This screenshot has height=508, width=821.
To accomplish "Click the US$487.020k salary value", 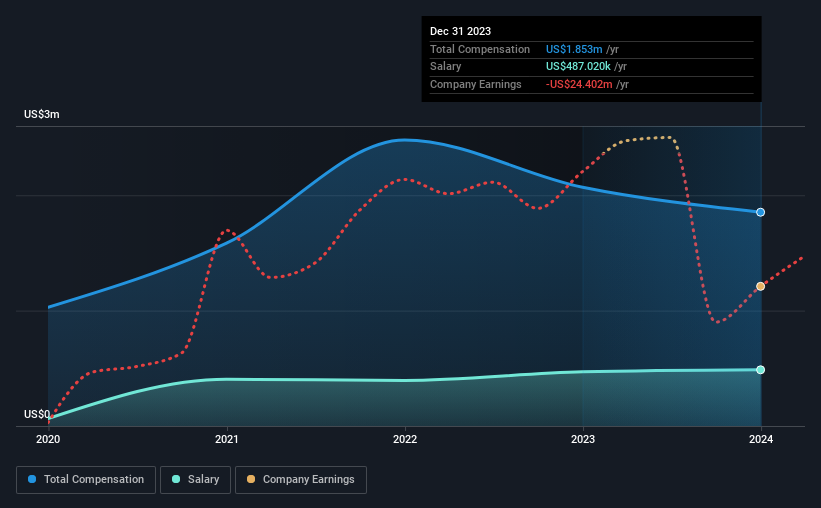I will coord(578,67).
